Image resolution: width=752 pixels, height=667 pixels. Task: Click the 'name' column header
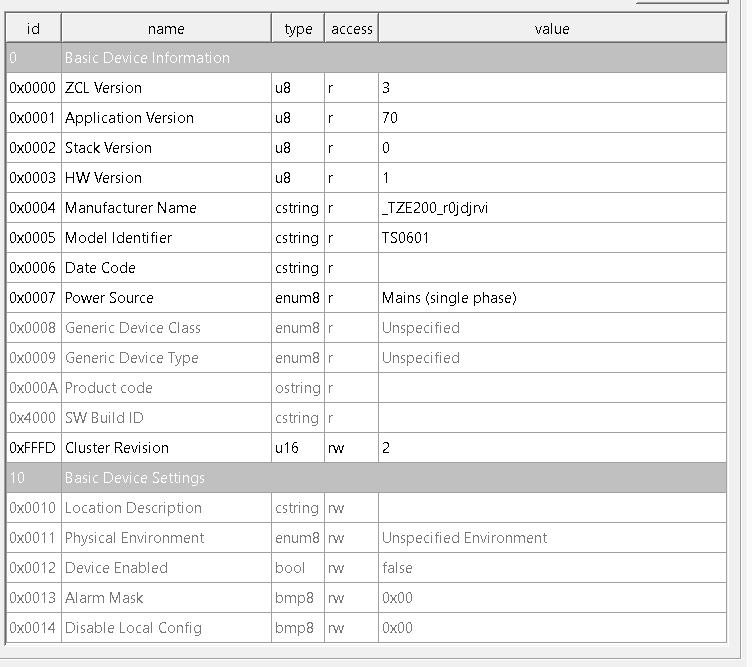[166, 29]
